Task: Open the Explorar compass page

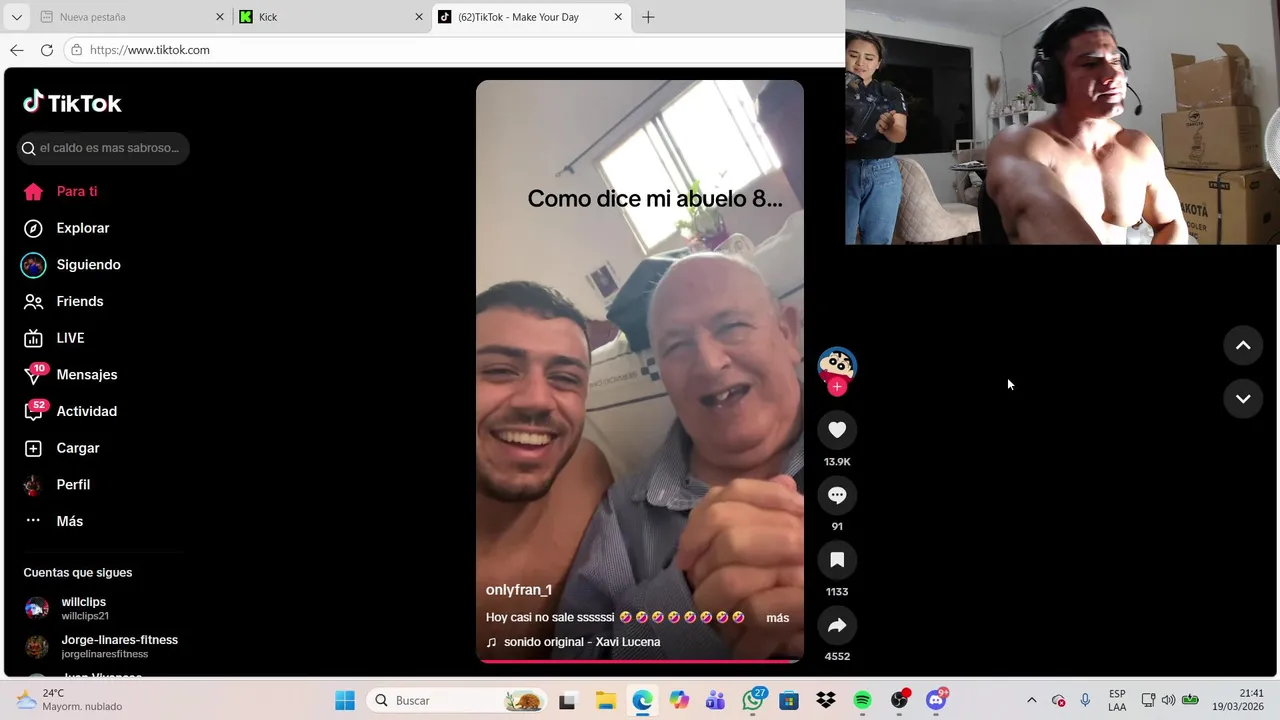Action: pyautogui.click(x=66, y=228)
